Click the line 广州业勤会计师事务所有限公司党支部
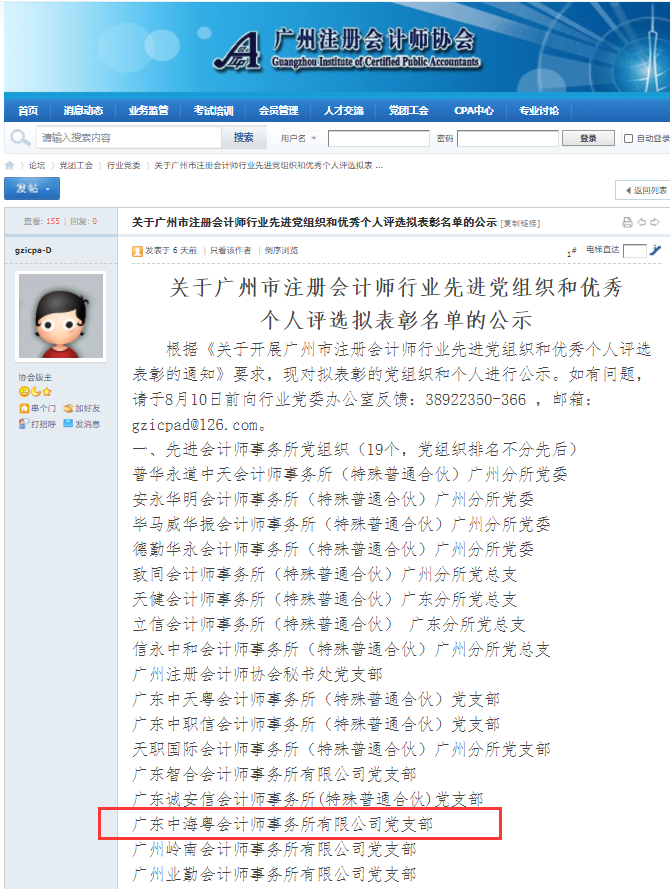Screen dimensions: 670x889 (274, 874)
